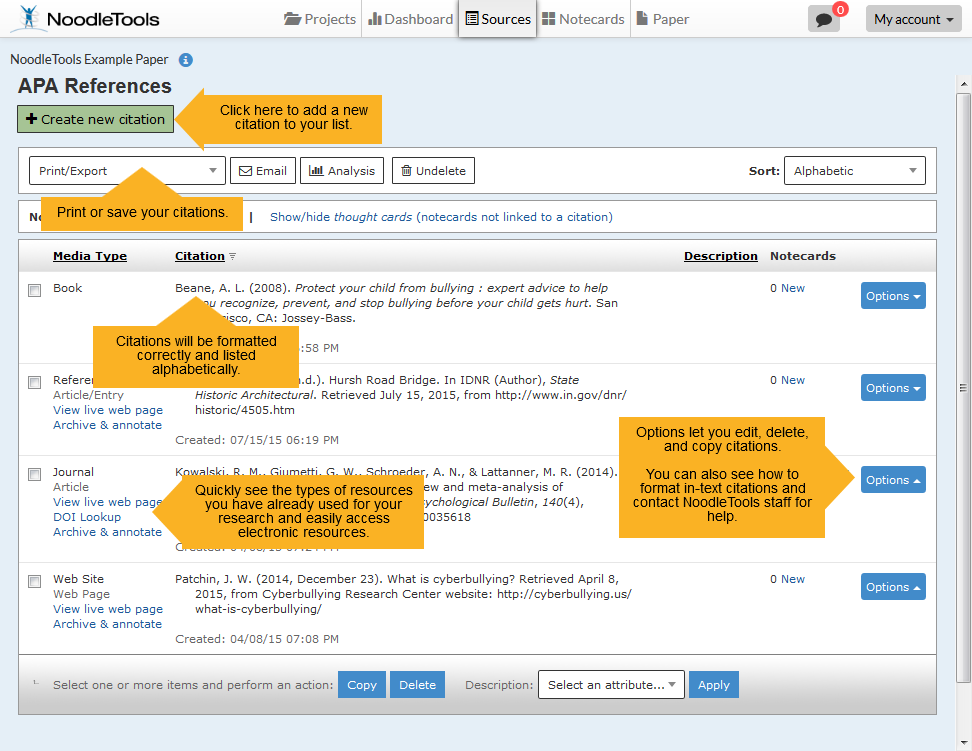Viewport: 972px width, 751px height.
Task: Click the red notification badge showing 0
Action: coord(841,10)
